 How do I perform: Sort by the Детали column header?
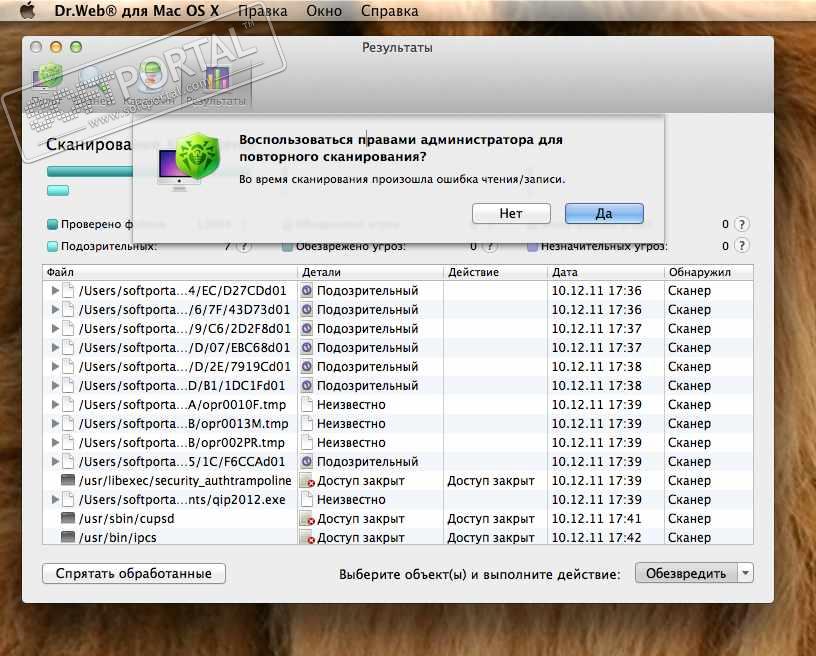(x=371, y=272)
